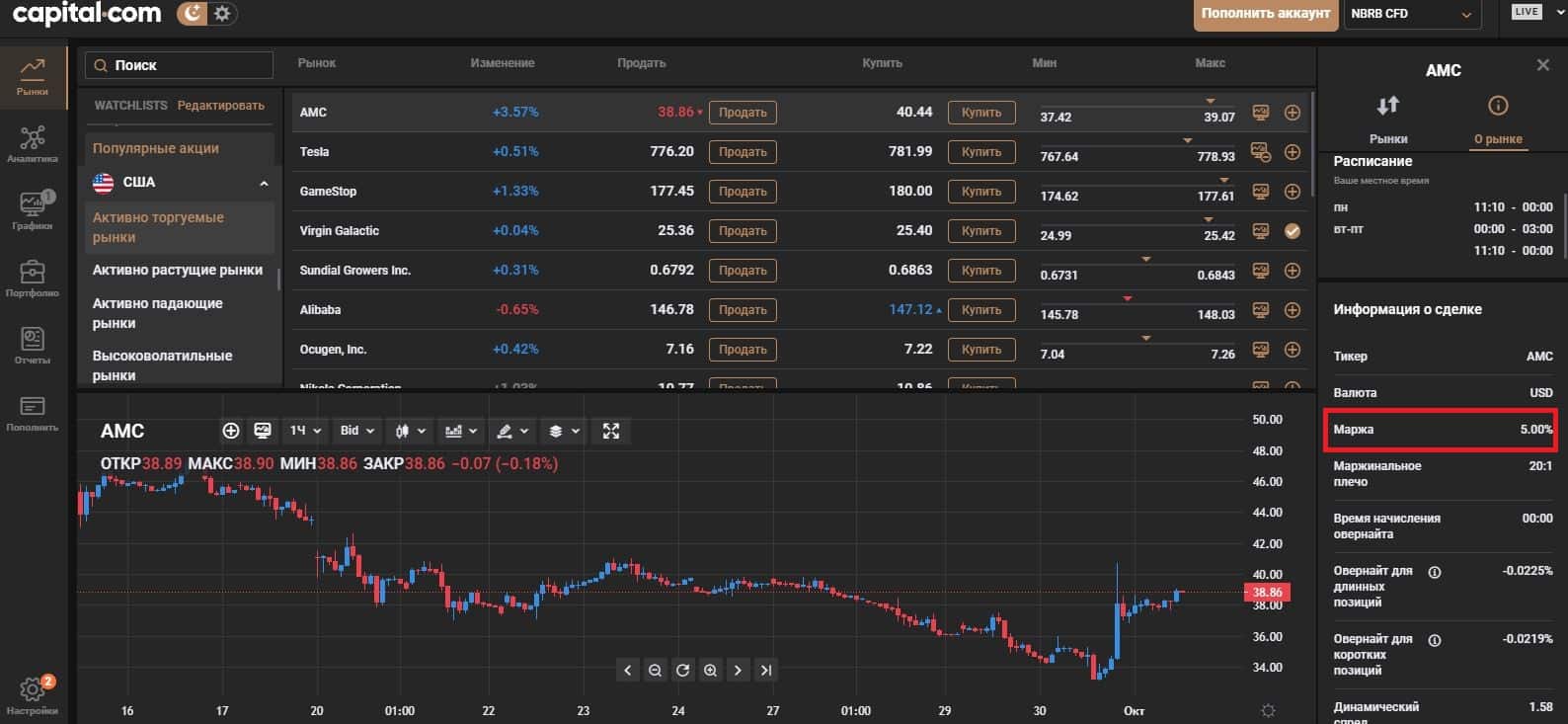Open layers dropdown in chart toolbar
This screenshot has width=1568, height=724.
click(x=564, y=431)
